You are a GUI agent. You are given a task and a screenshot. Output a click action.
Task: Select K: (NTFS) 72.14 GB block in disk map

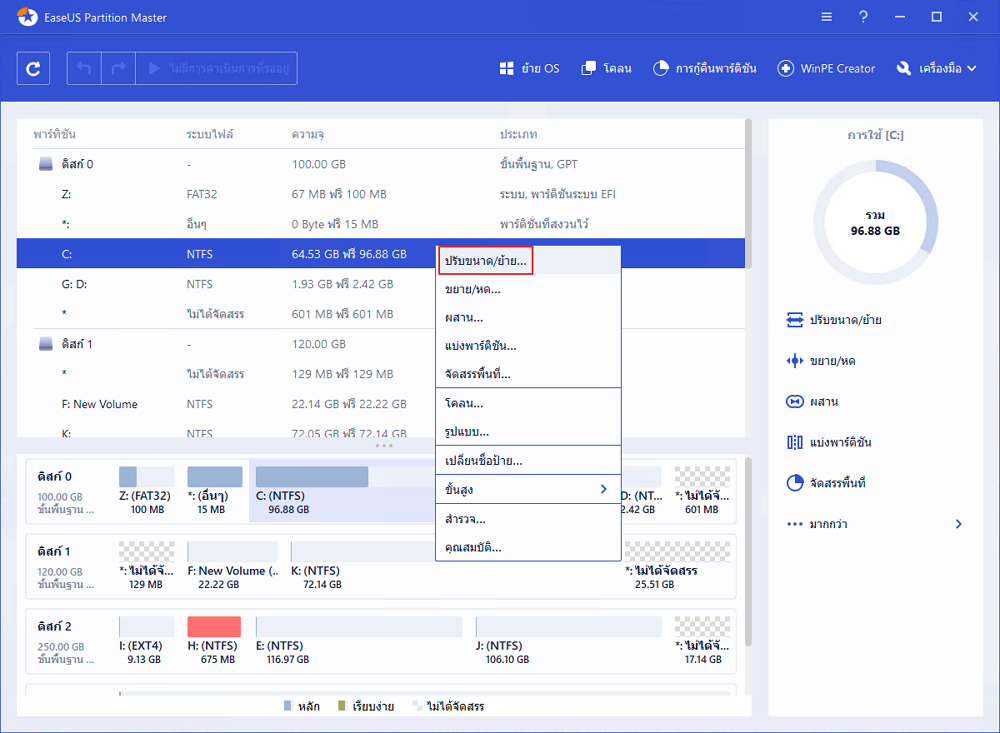tap(362, 565)
